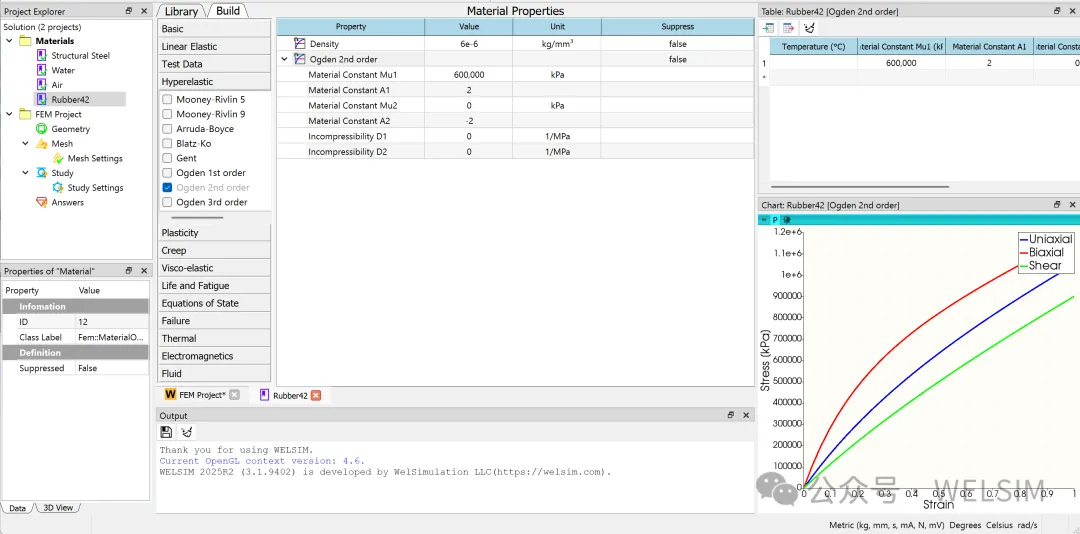The image size is (1080, 534).
Task: Expand the Visco-elastic category
Action: [215, 268]
